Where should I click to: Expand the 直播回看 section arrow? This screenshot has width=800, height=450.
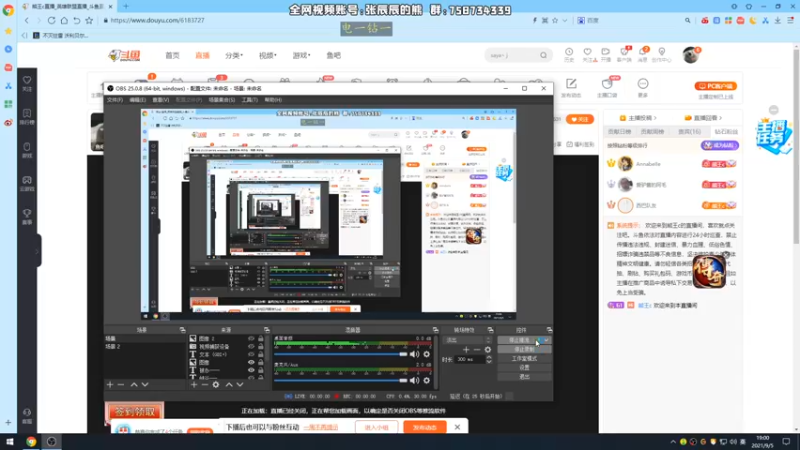click(720, 118)
